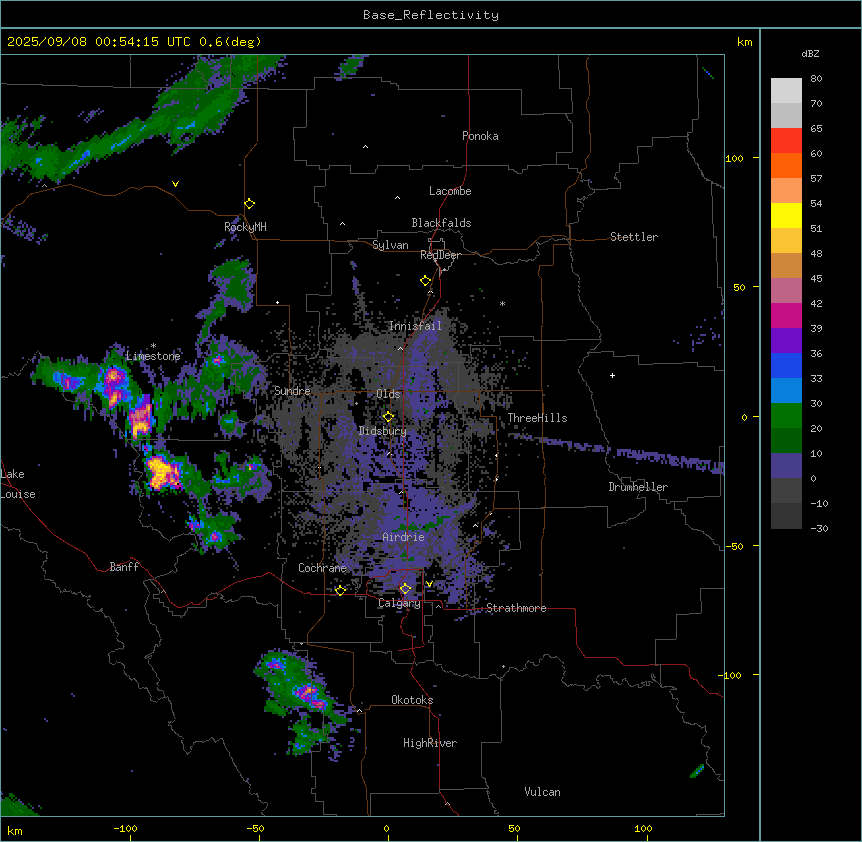This screenshot has width=862, height=842.
Task: Click the RockyMH label
Action: [245, 226]
